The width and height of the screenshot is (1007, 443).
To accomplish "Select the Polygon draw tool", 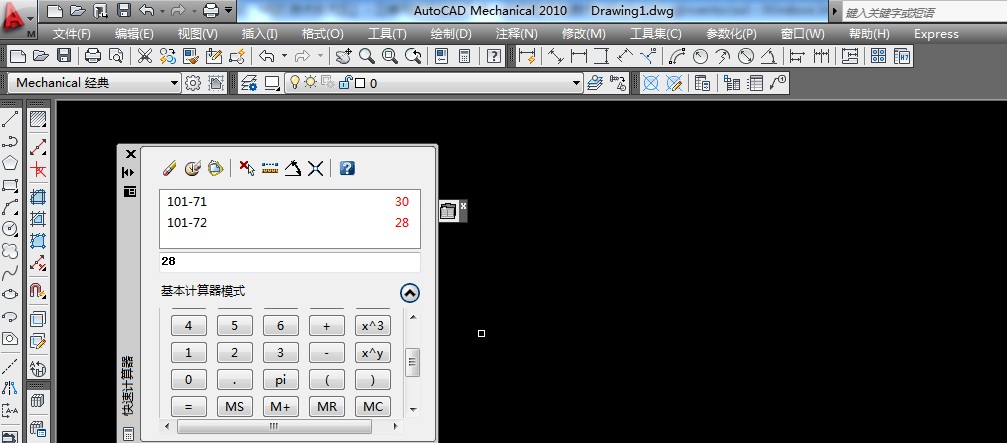I will [x=10, y=163].
